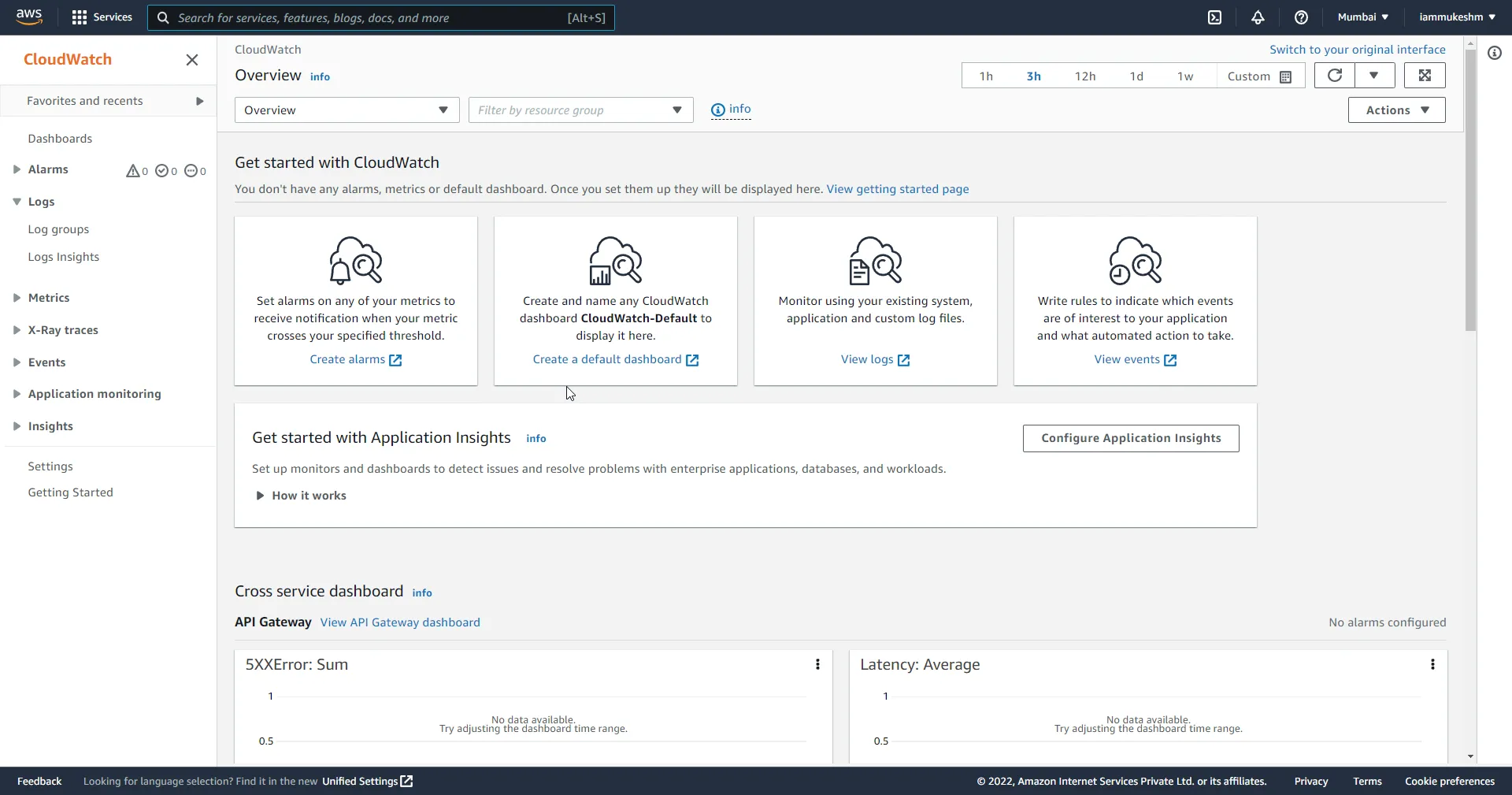Enter fullscreen using the expand icon
Image resolution: width=1512 pixels, height=795 pixels.
point(1425,76)
